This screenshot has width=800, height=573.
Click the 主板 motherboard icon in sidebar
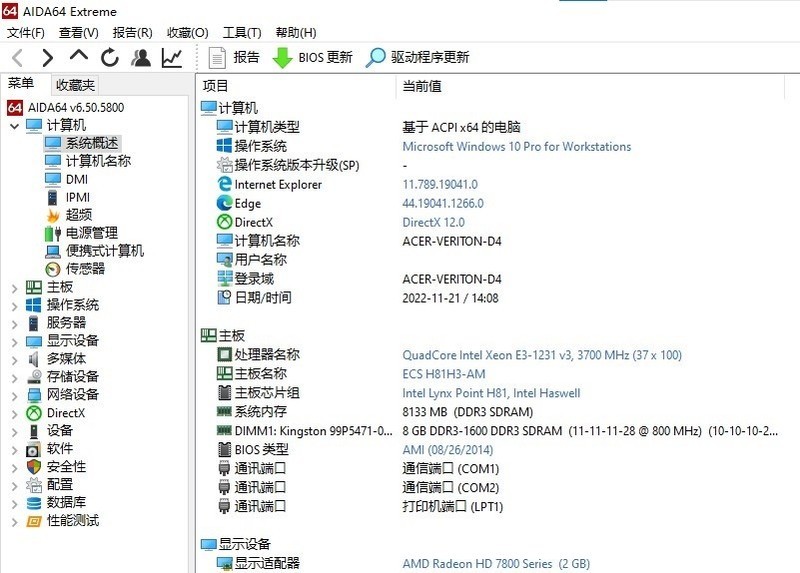[34, 287]
